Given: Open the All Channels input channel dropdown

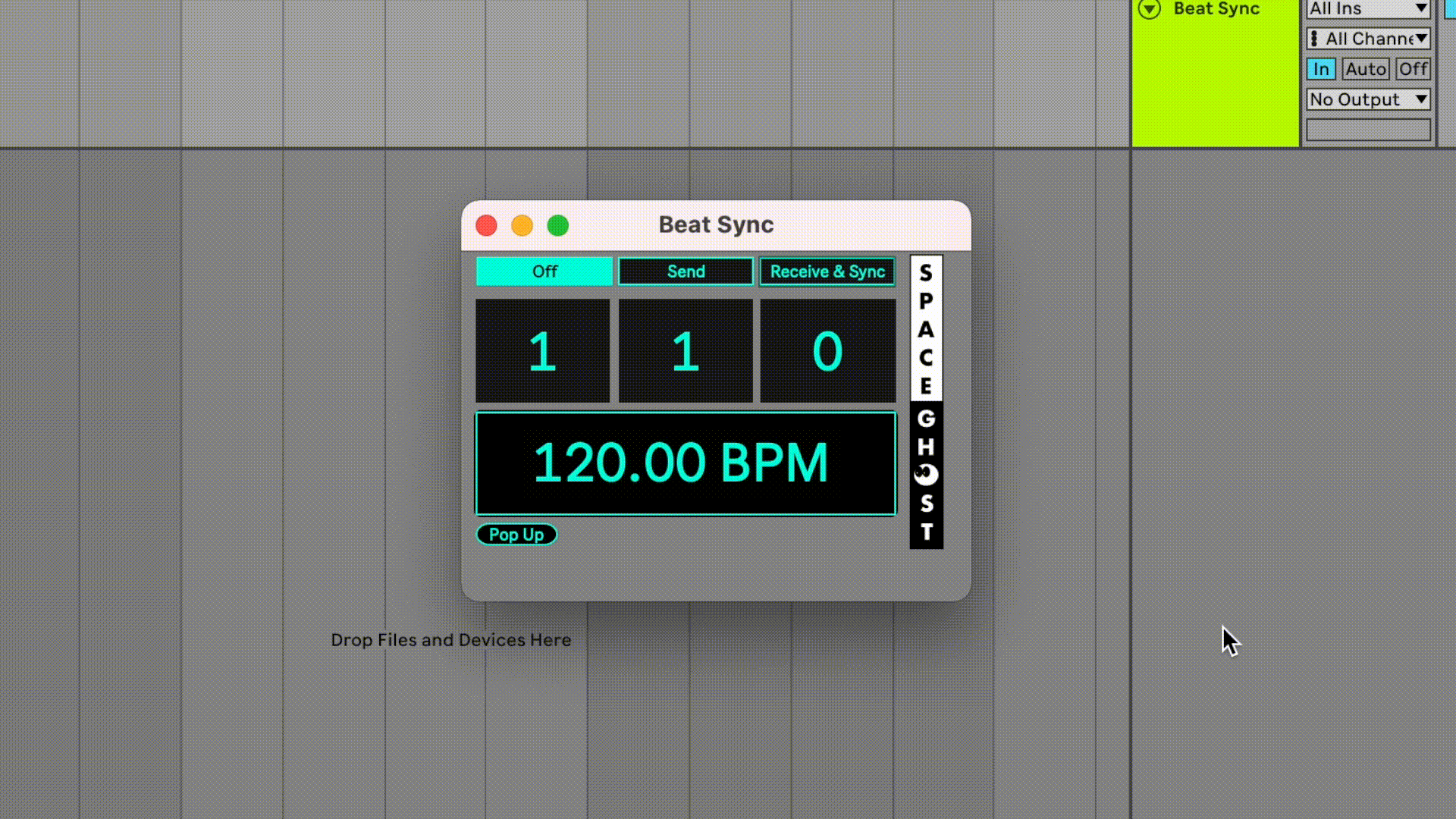Looking at the screenshot, I should pyautogui.click(x=1368, y=39).
